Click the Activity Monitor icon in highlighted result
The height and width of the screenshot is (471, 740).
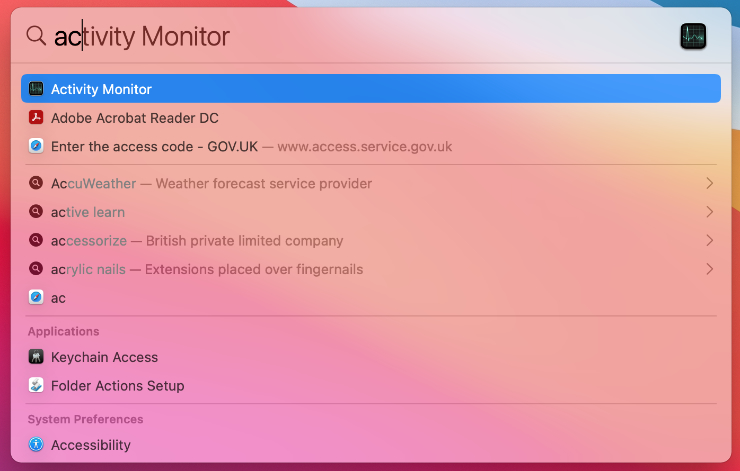(36, 89)
